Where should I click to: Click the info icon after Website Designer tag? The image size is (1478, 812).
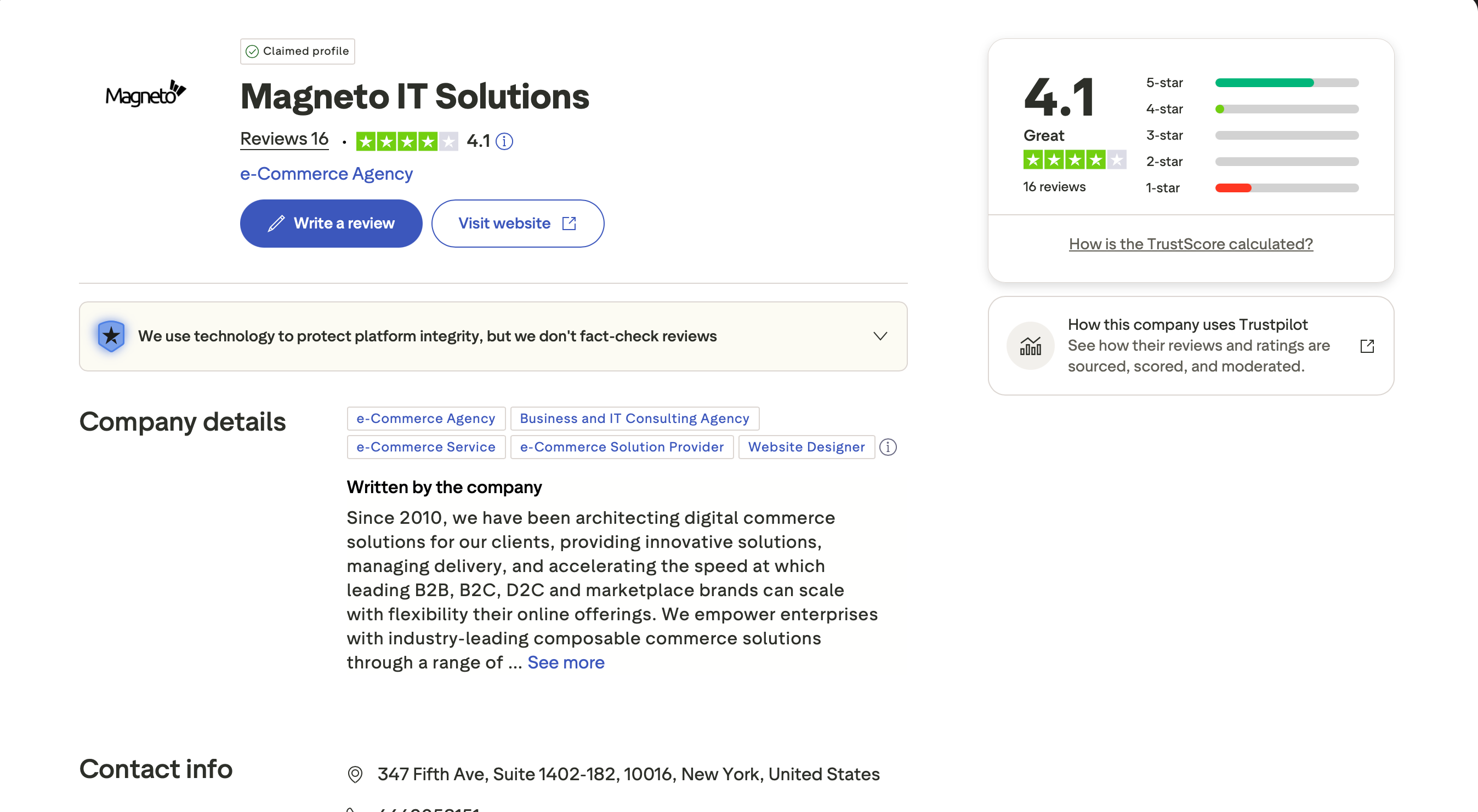point(888,447)
